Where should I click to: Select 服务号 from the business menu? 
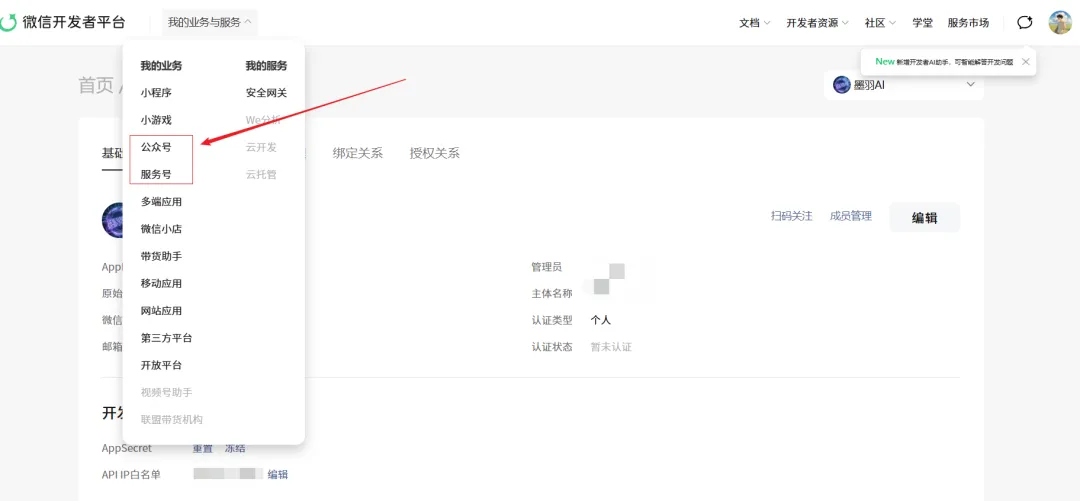pyautogui.click(x=156, y=175)
